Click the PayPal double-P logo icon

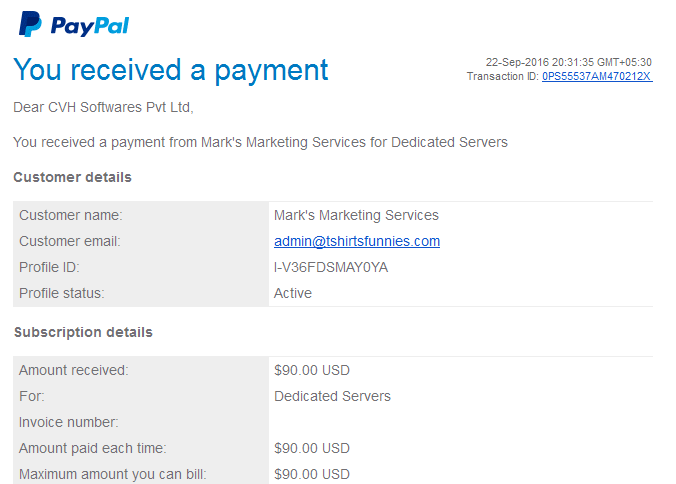coord(30,24)
